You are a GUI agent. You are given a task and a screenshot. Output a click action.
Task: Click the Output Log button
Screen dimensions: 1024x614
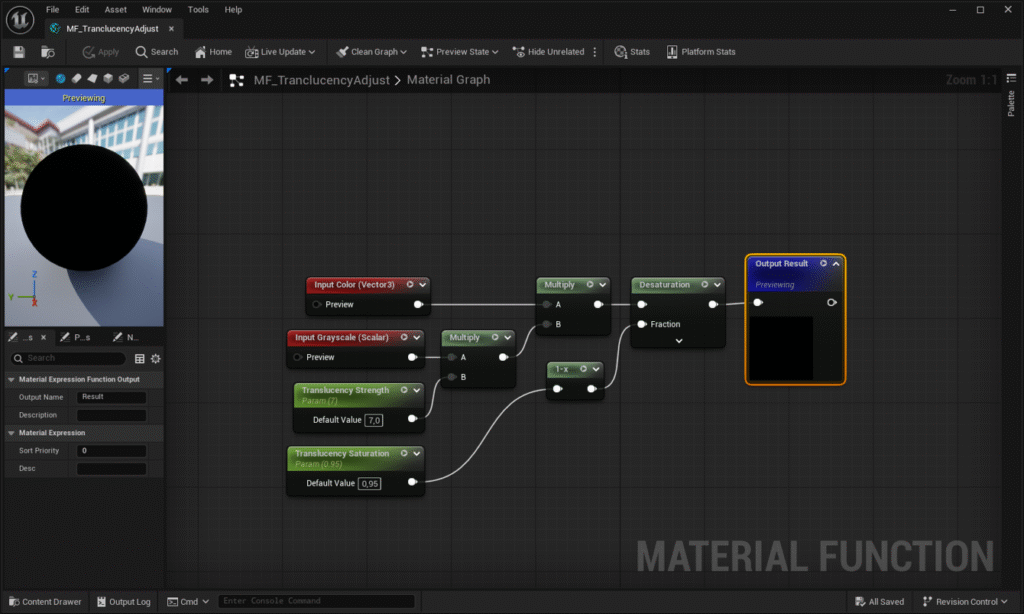(x=123, y=602)
